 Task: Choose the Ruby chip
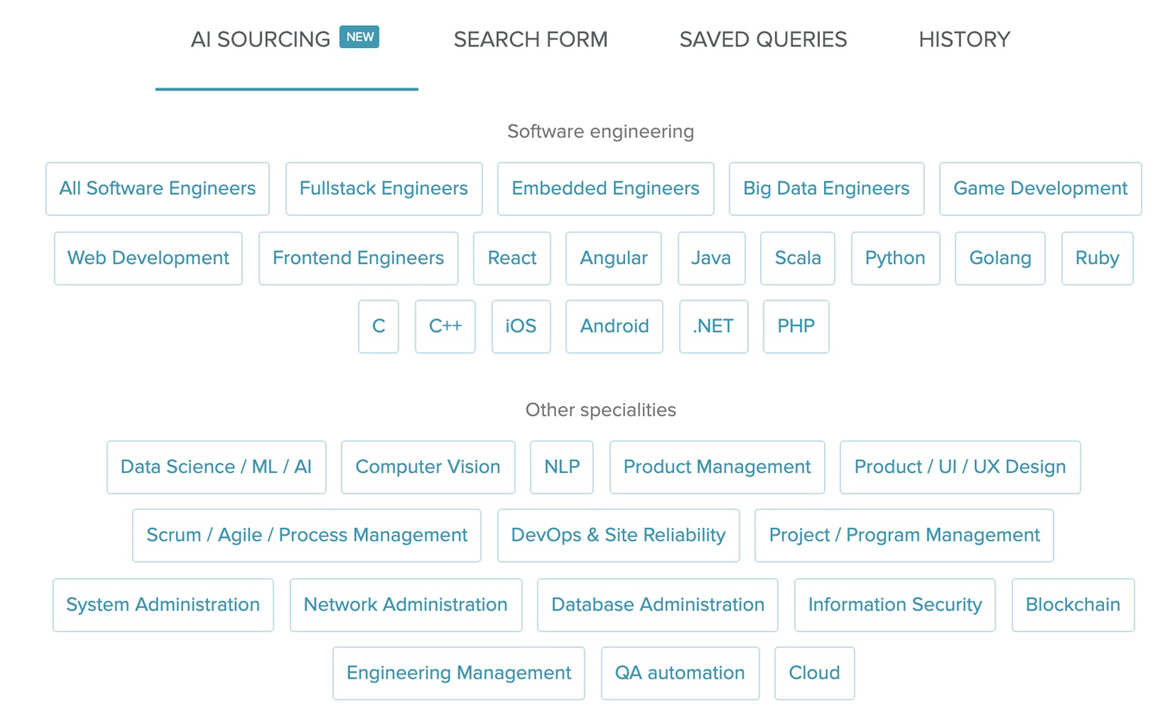1097,258
